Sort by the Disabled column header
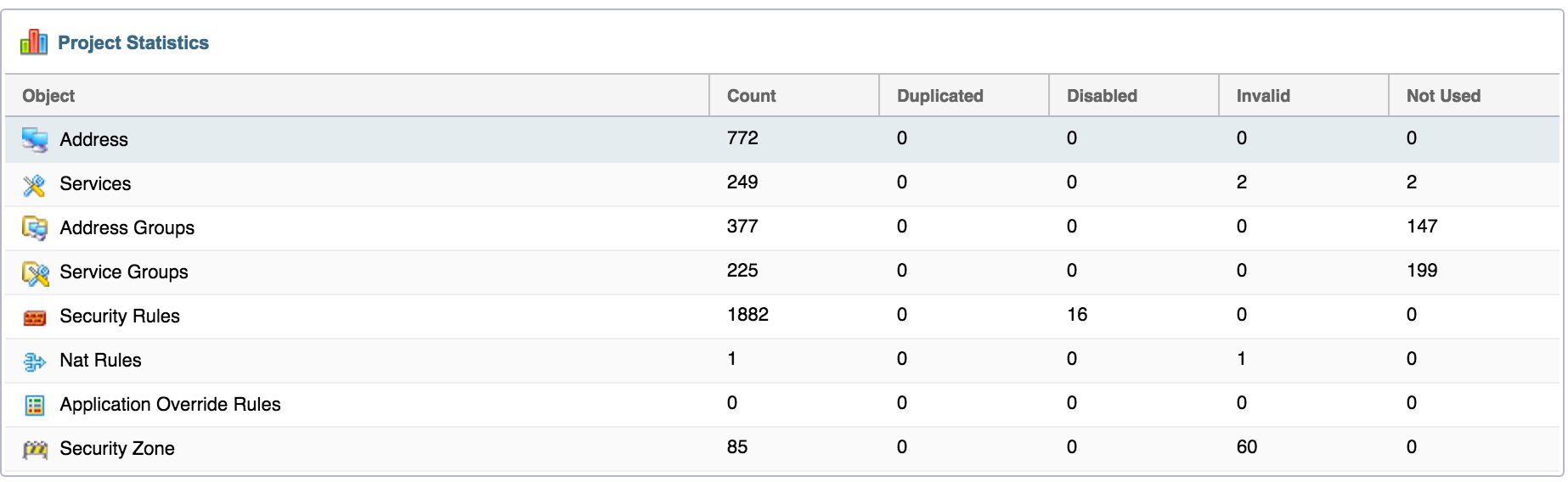 pos(1102,96)
